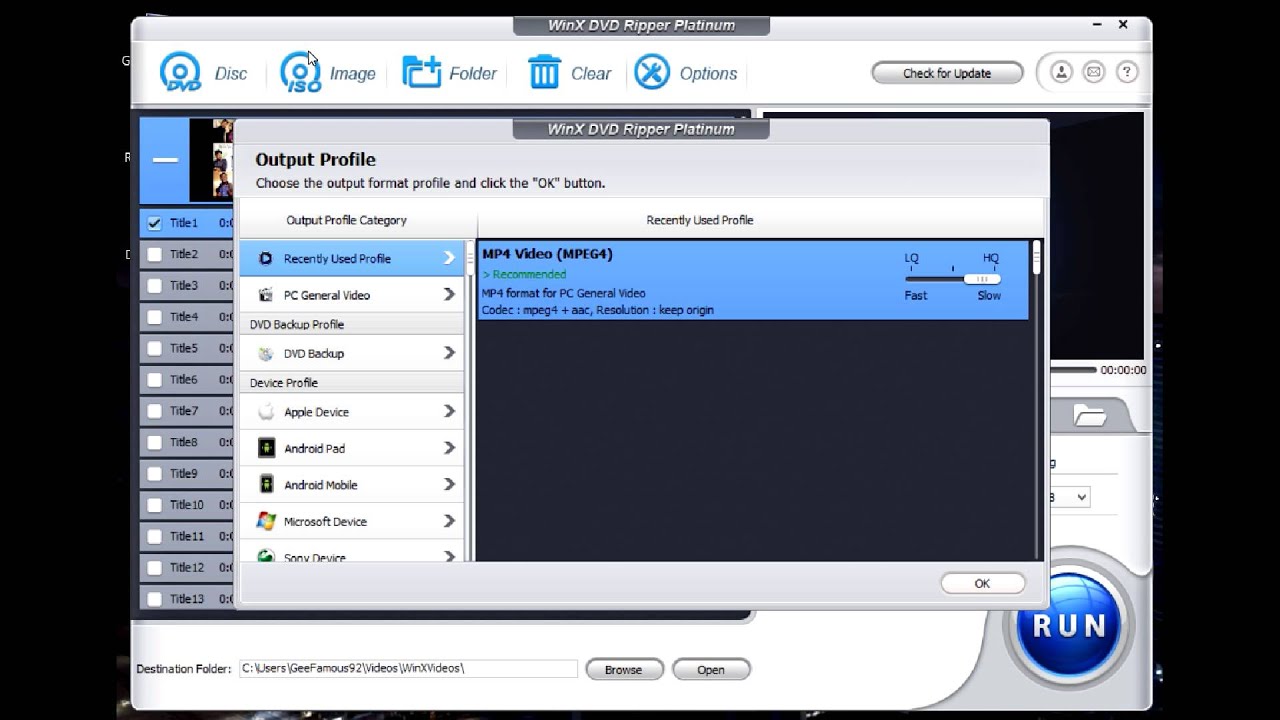Click the Apple Device icon
This screenshot has height=720, width=1280.
[x=266, y=411]
